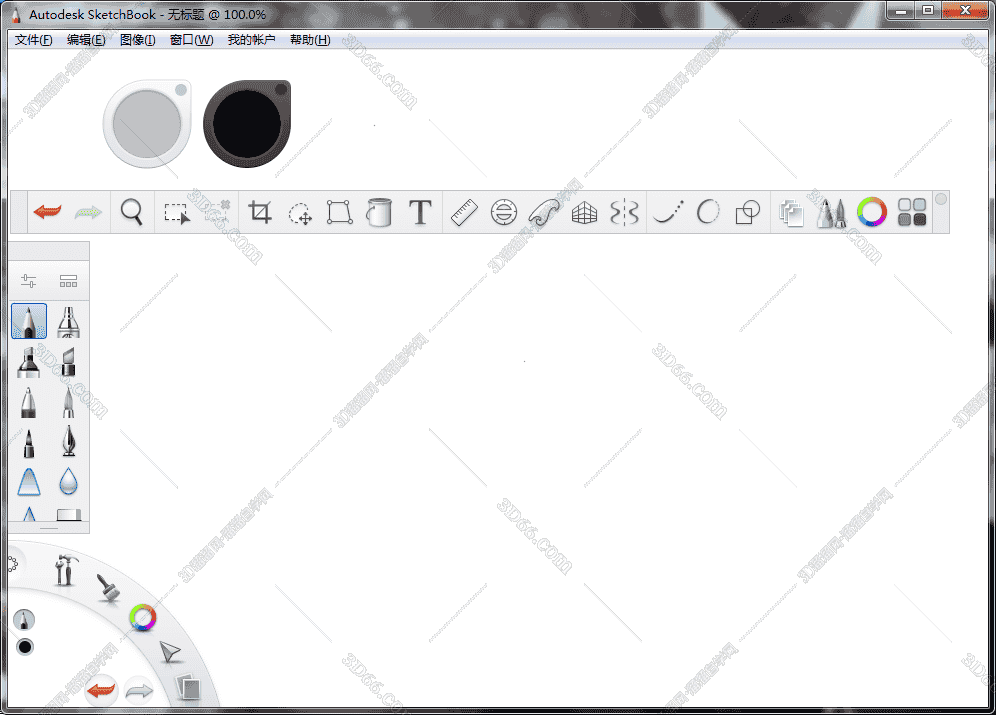Pick the Airbrush from the brush palette
The width and height of the screenshot is (996, 715).
point(68,321)
